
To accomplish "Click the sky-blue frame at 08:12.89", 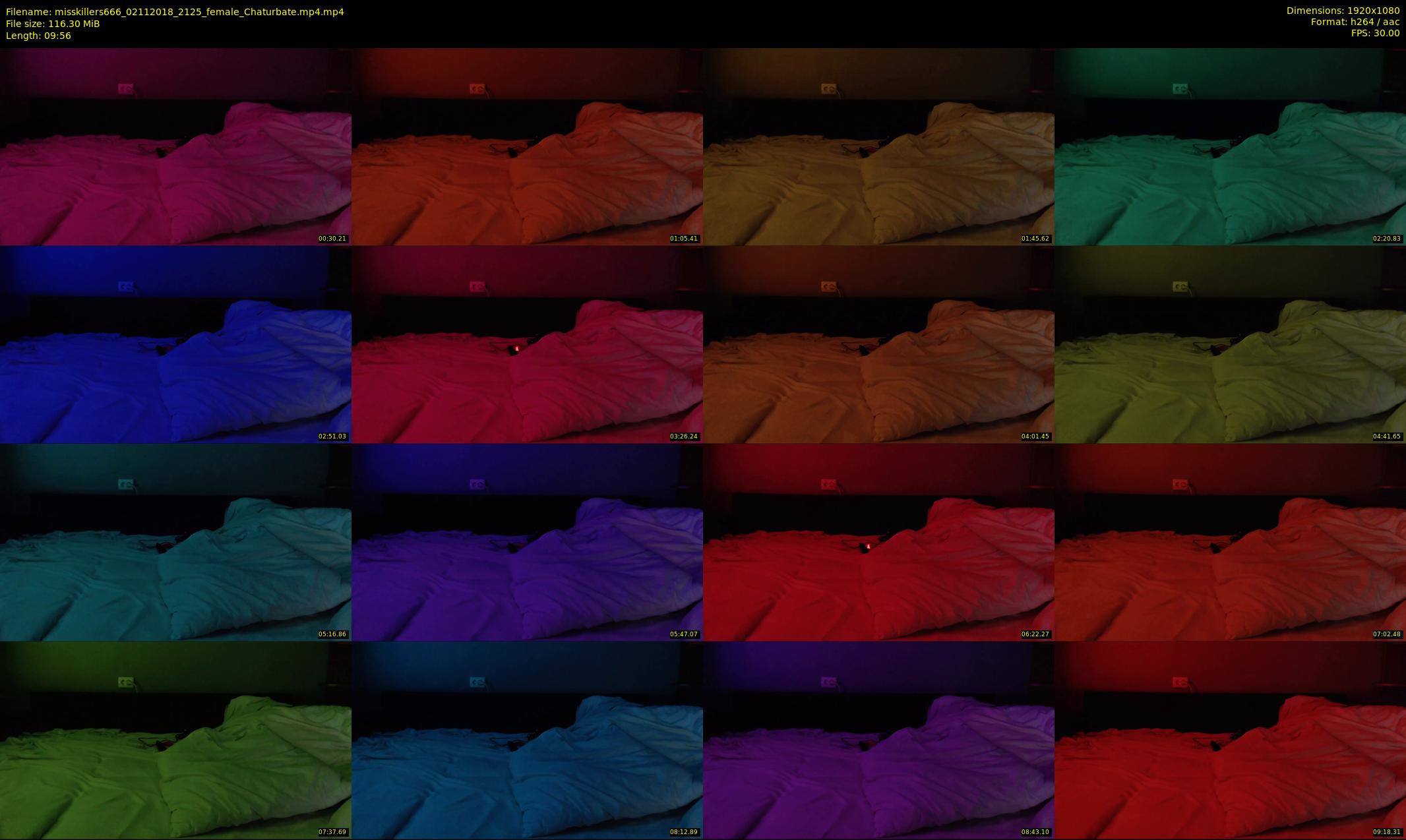I will coord(527,740).
